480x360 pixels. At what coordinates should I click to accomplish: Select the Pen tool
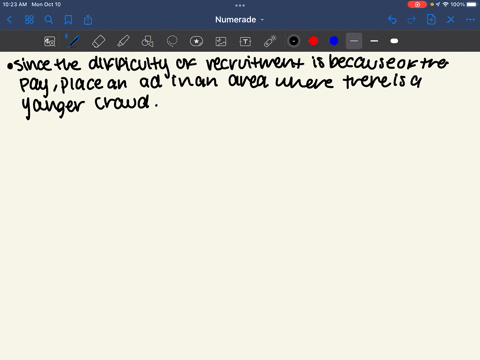[x=74, y=41]
